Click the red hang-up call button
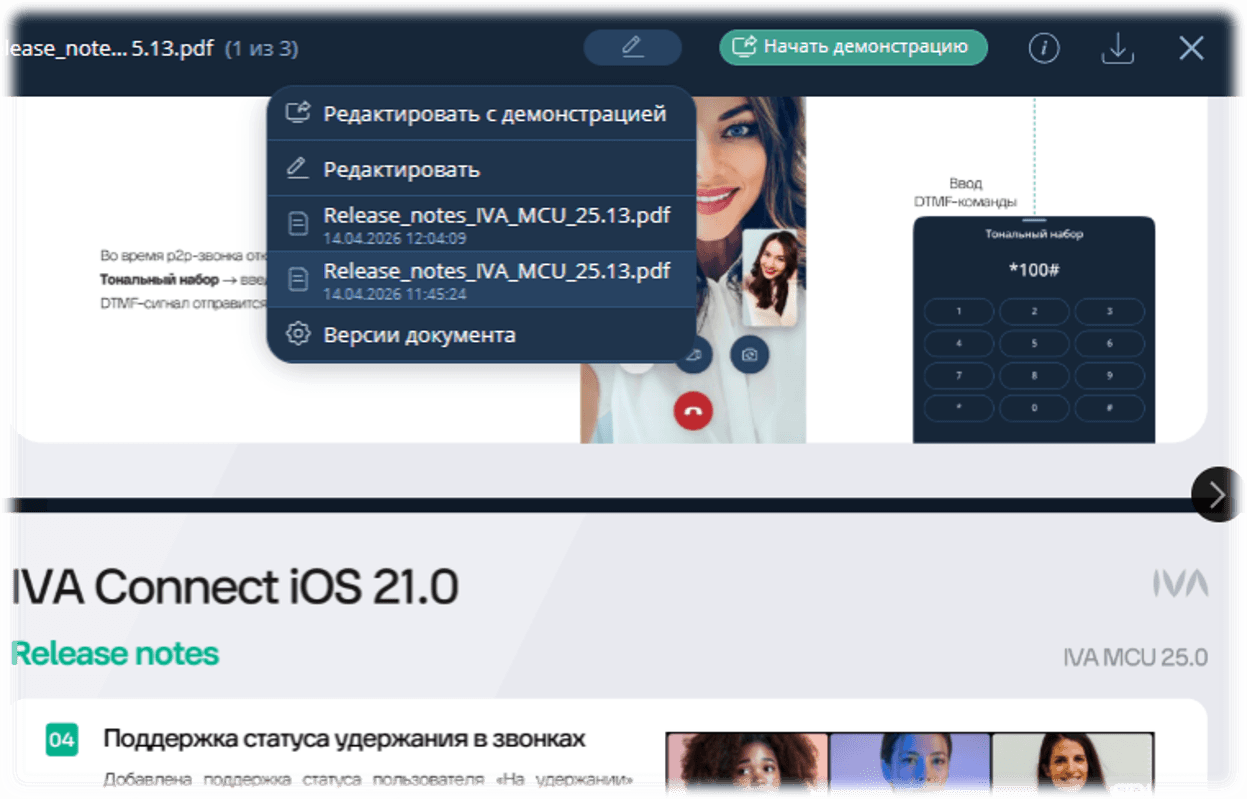1247x799 pixels. click(693, 411)
